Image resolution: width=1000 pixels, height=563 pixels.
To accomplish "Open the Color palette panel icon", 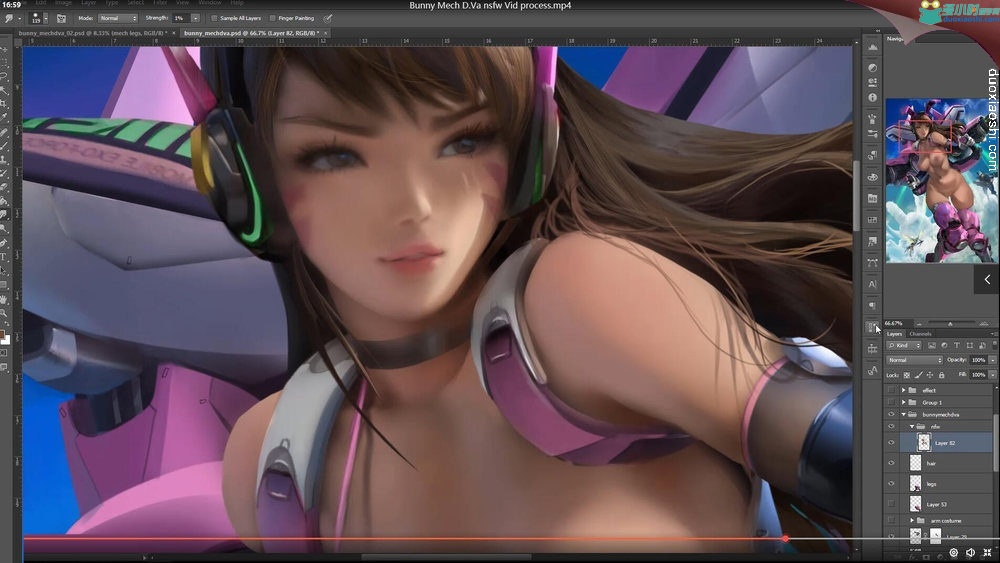I will pyautogui.click(x=872, y=177).
